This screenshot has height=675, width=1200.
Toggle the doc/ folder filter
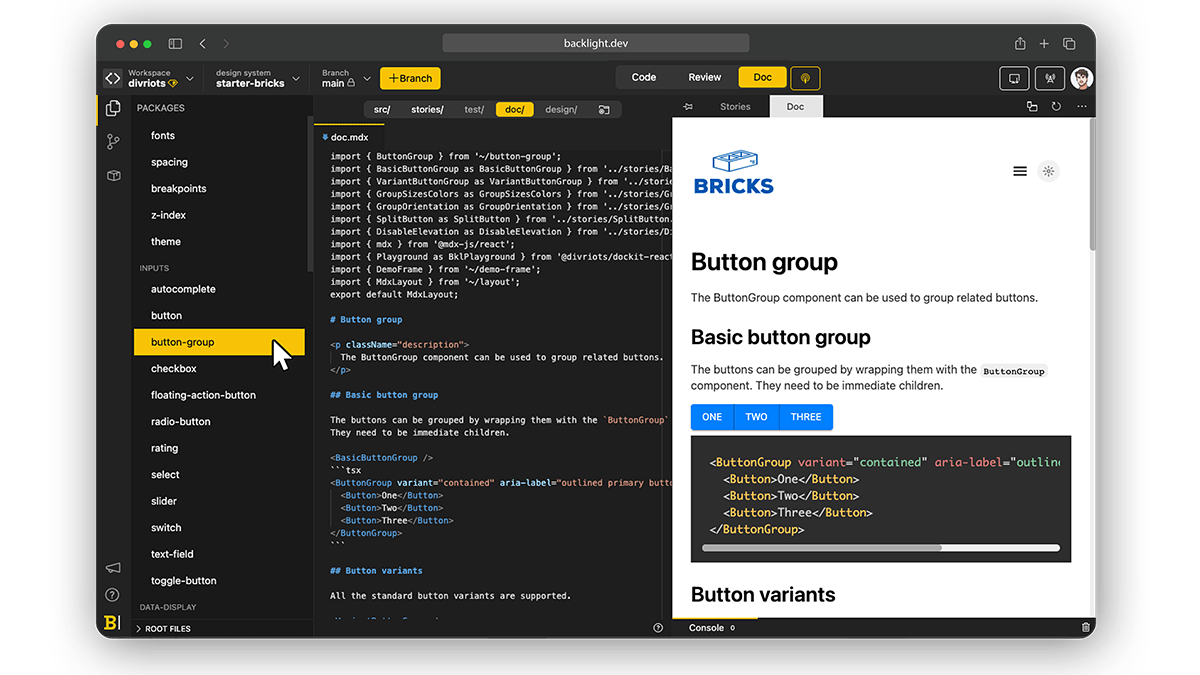click(515, 109)
